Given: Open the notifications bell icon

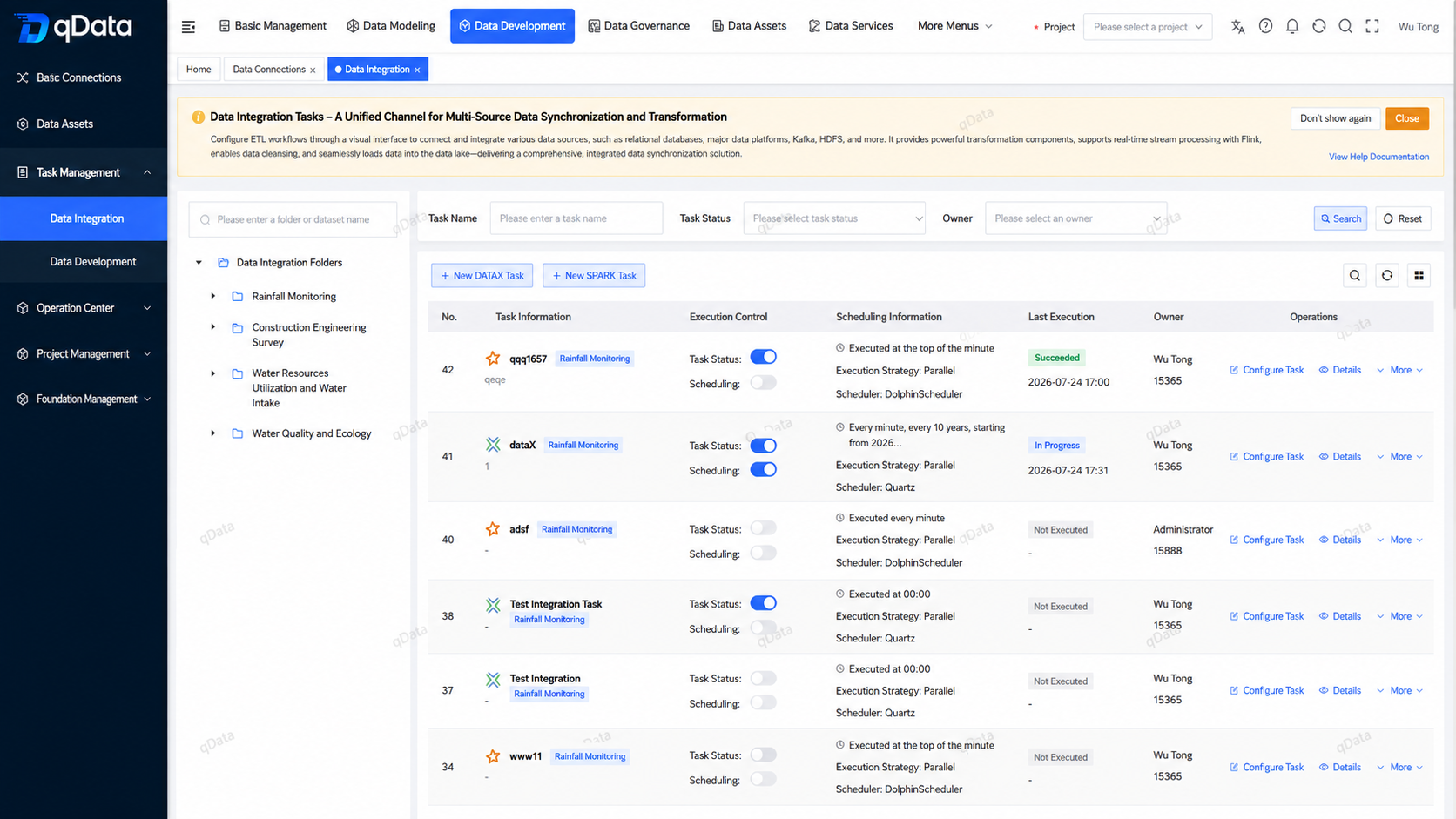Looking at the screenshot, I should click(x=1292, y=26).
